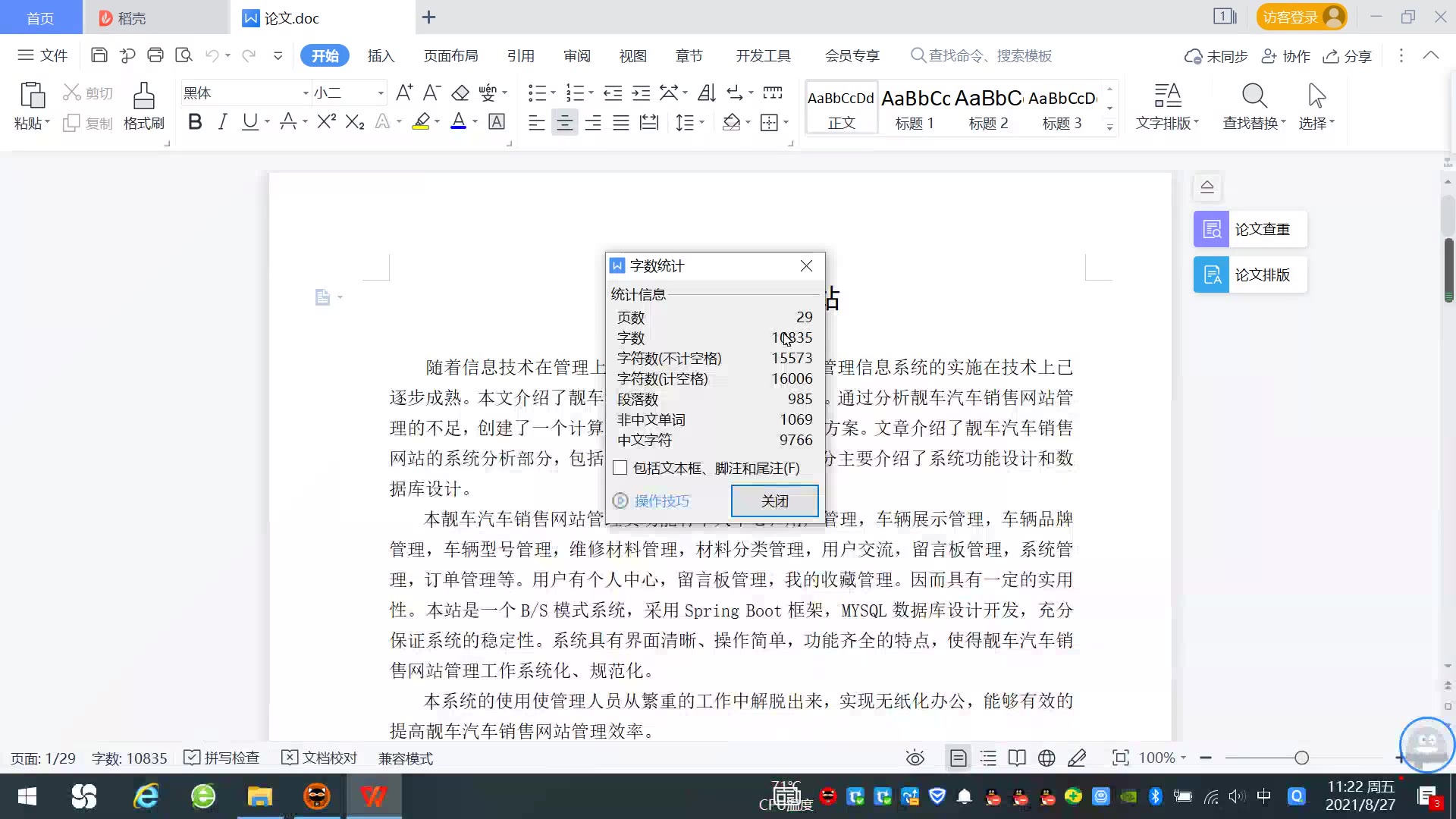Apply the 标题 1 style
The image size is (1456, 819).
click(x=915, y=108)
